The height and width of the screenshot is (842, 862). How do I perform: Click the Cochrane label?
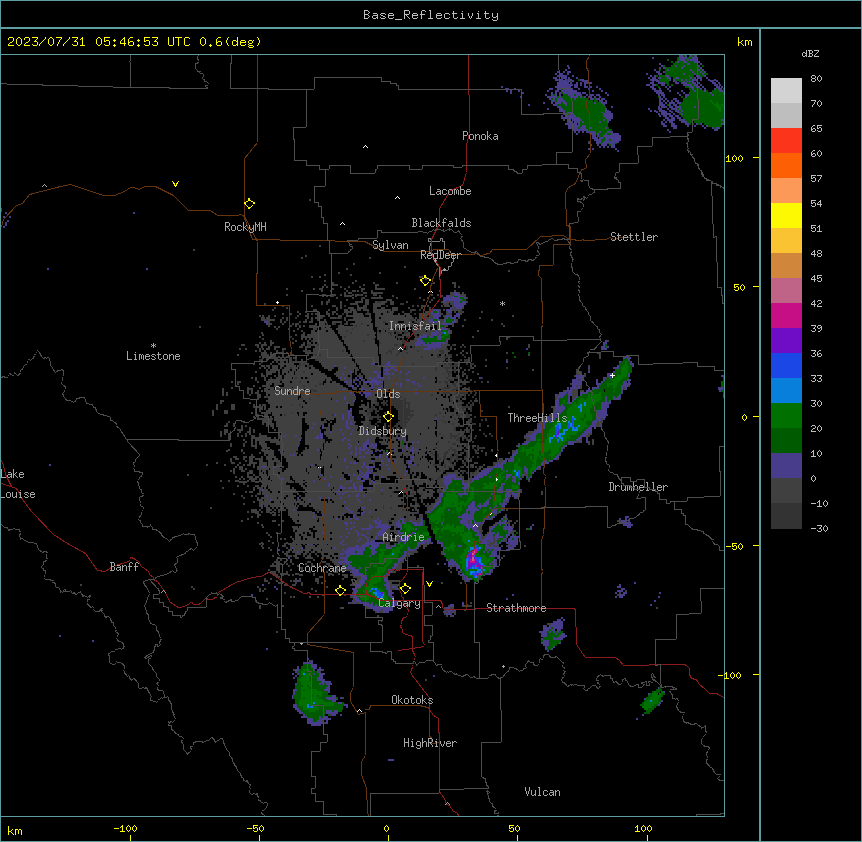pyautogui.click(x=322, y=568)
